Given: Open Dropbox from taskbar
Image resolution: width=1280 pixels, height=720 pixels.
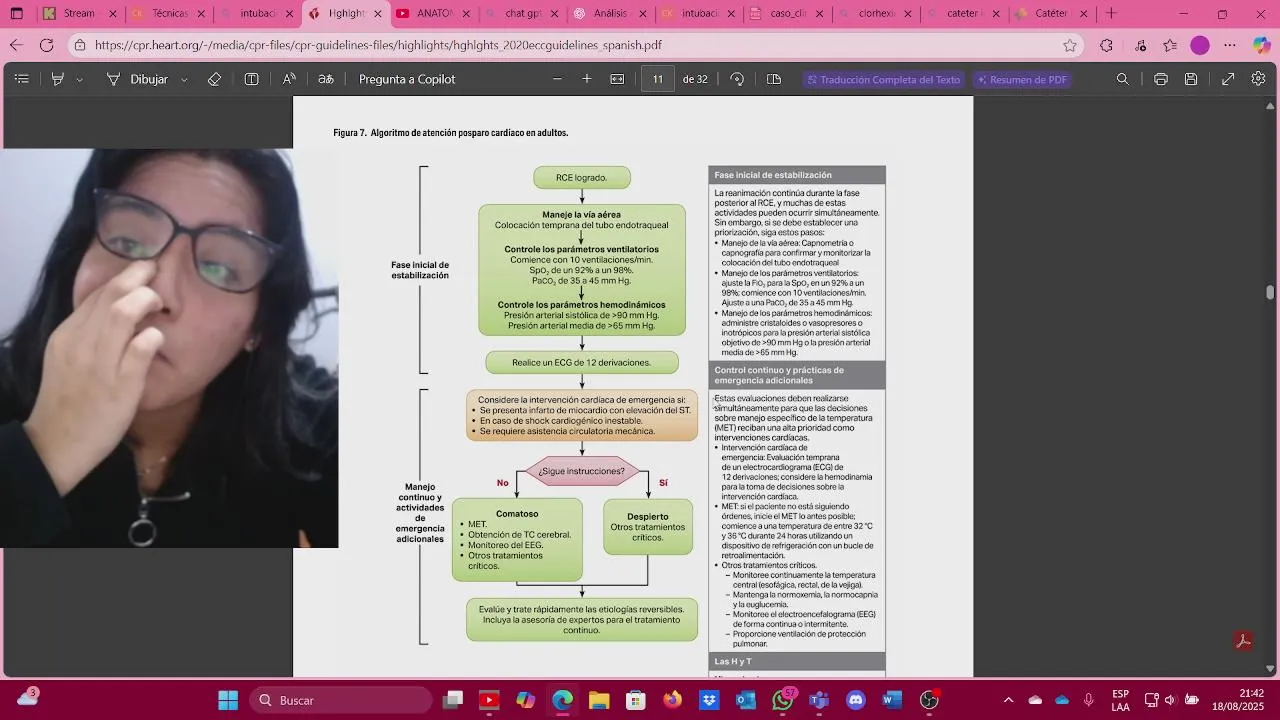Looking at the screenshot, I should (x=709, y=700).
